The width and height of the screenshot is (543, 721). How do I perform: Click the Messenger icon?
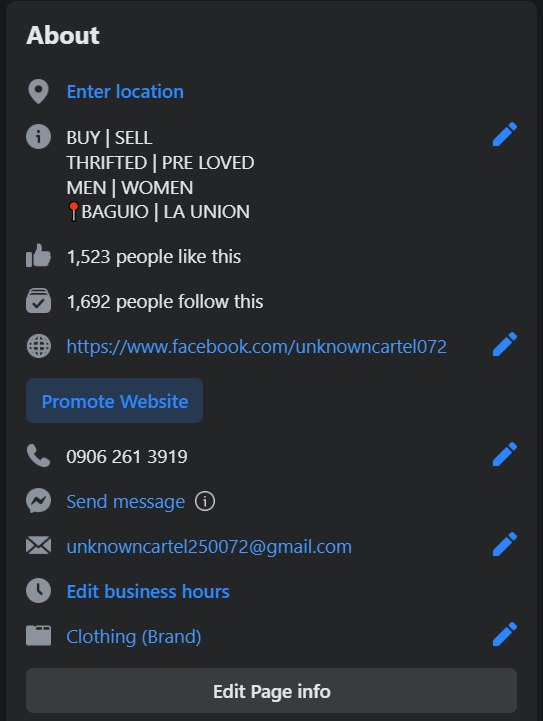[39, 500]
